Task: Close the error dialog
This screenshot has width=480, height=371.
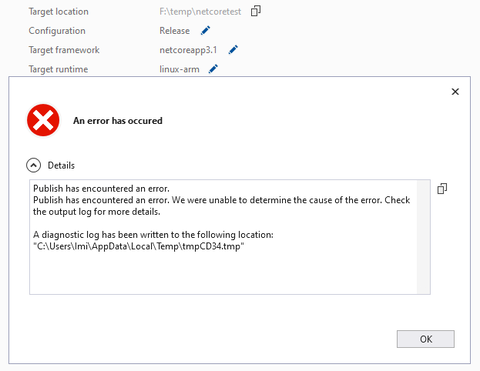Action: [455, 92]
